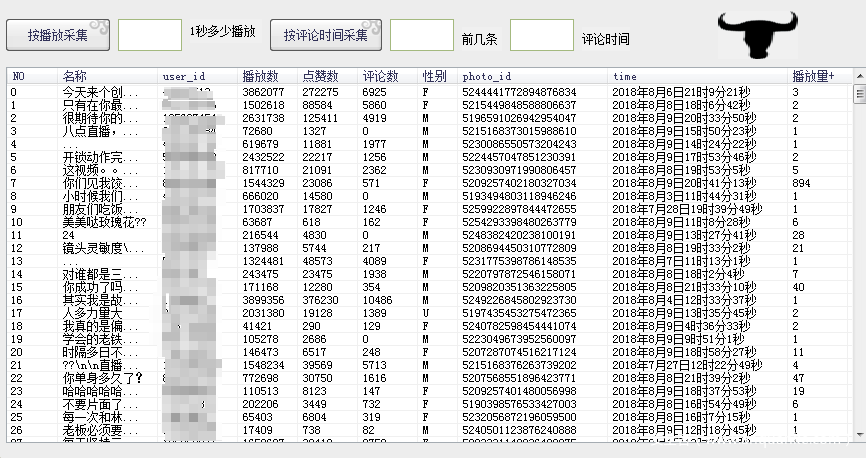Select row named 这视频。。...
This screenshot has height=458, width=866.
coord(430,170)
